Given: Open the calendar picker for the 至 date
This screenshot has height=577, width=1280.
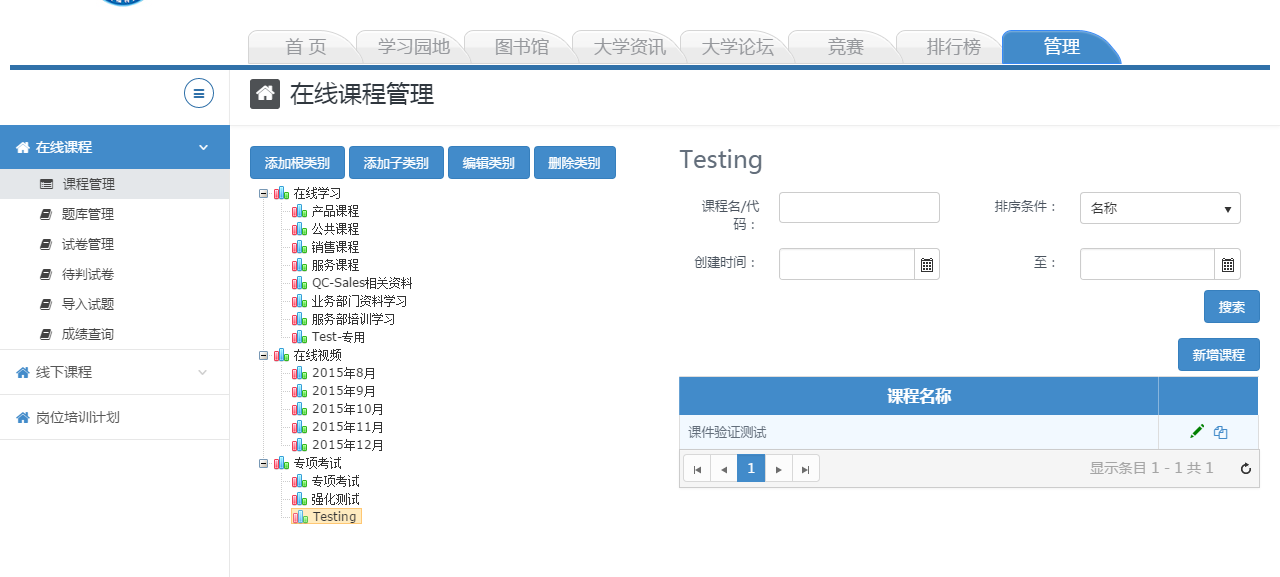Looking at the screenshot, I should [1228, 264].
